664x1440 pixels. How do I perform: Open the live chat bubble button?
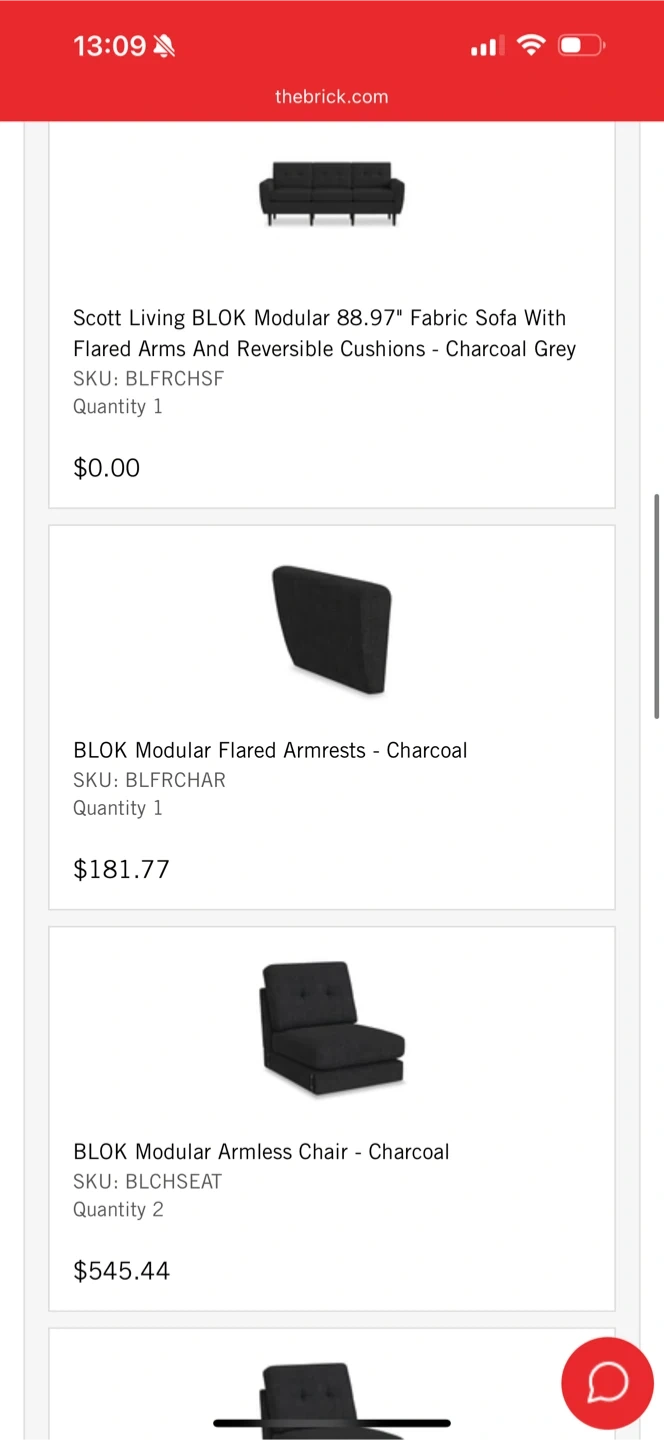pyautogui.click(x=607, y=1383)
